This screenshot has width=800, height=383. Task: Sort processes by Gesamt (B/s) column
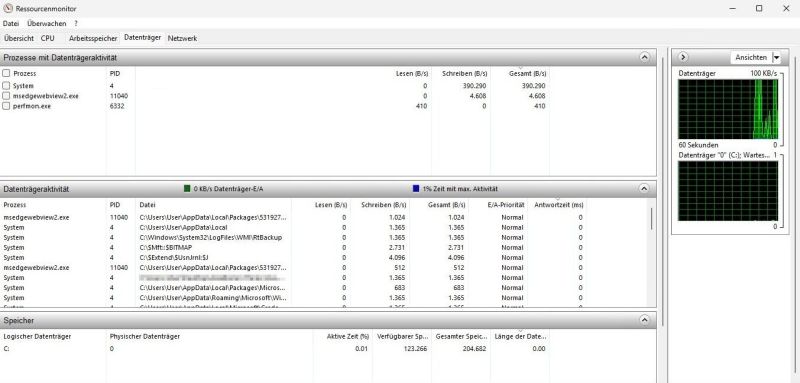[527, 73]
